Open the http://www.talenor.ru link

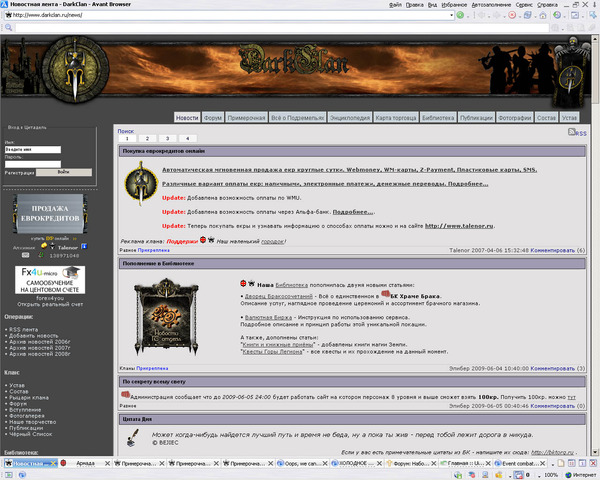[x=459, y=226]
